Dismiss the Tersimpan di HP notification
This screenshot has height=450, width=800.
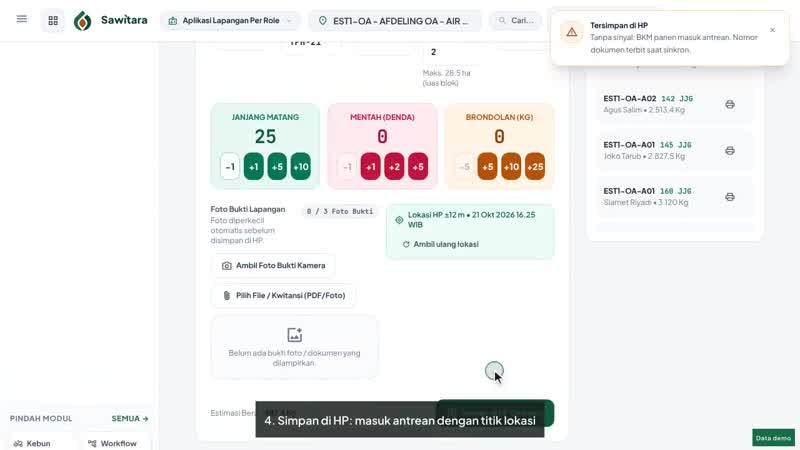click(772, 30)
